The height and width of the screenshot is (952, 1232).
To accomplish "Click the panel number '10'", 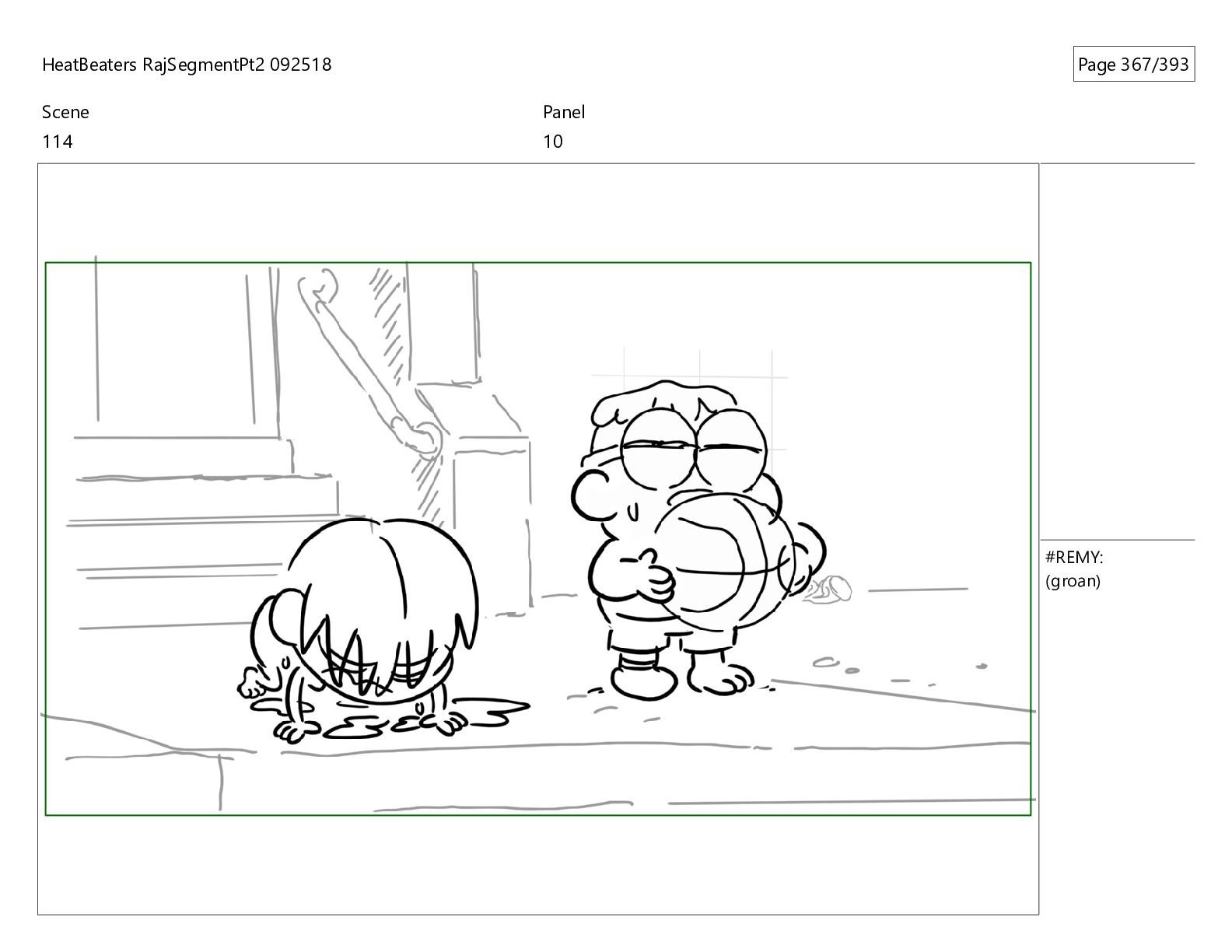I will pos(553,142).
